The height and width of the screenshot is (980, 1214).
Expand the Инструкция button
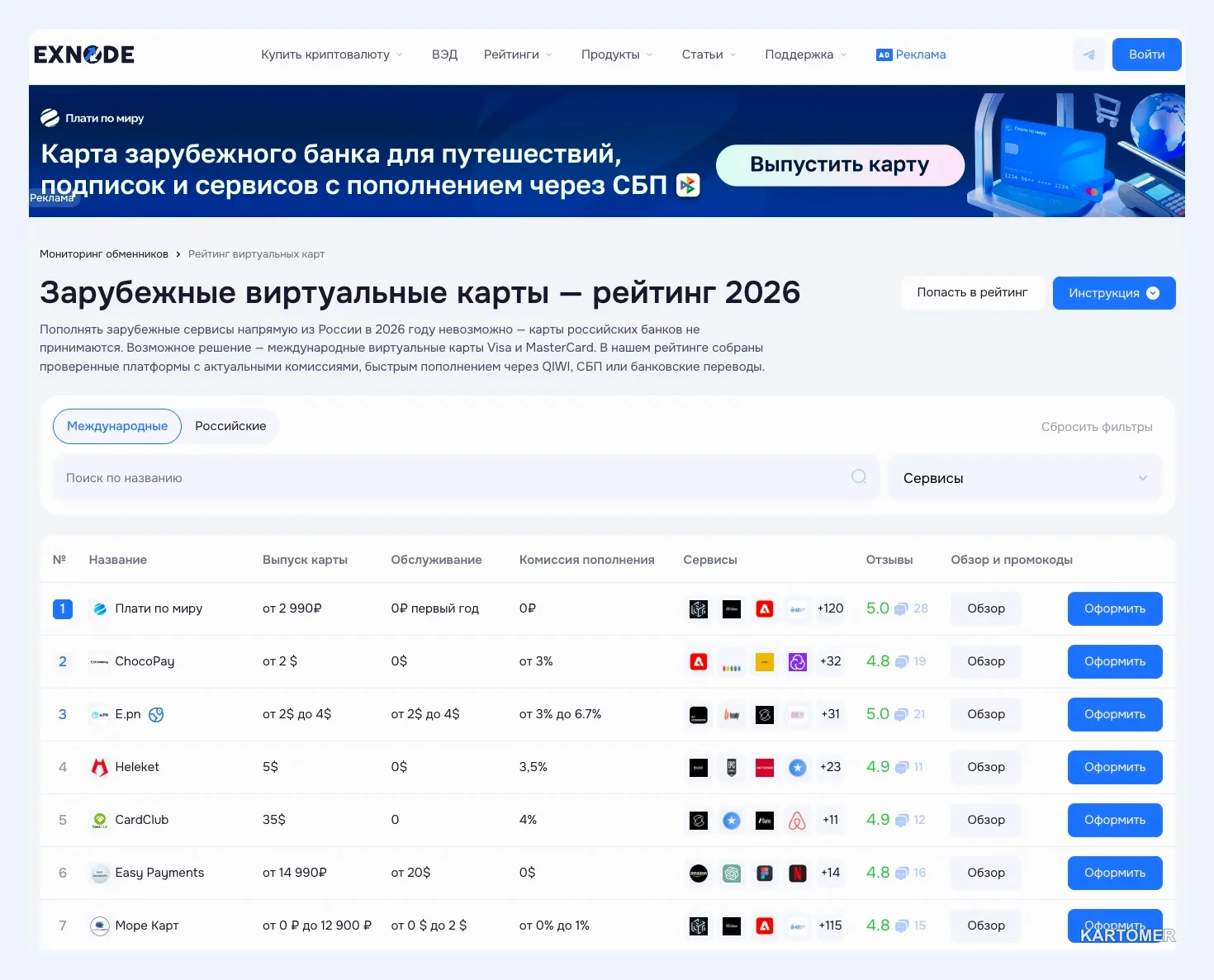tap(1114, 293)
